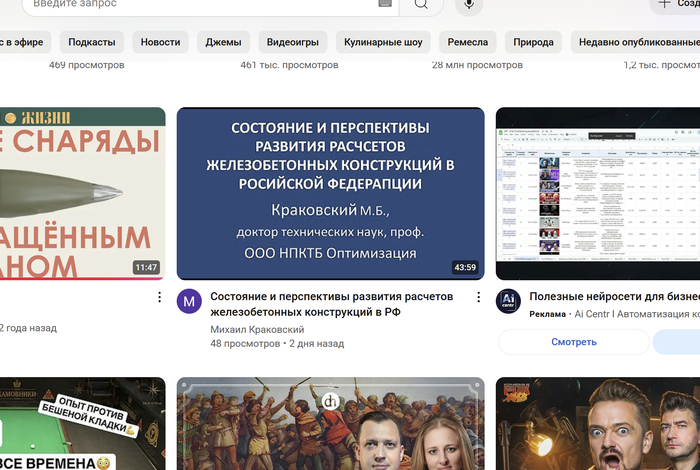This screenshot has height=470, width=700.
Task: Open the create button with plus icon
Action: [676, 4]
